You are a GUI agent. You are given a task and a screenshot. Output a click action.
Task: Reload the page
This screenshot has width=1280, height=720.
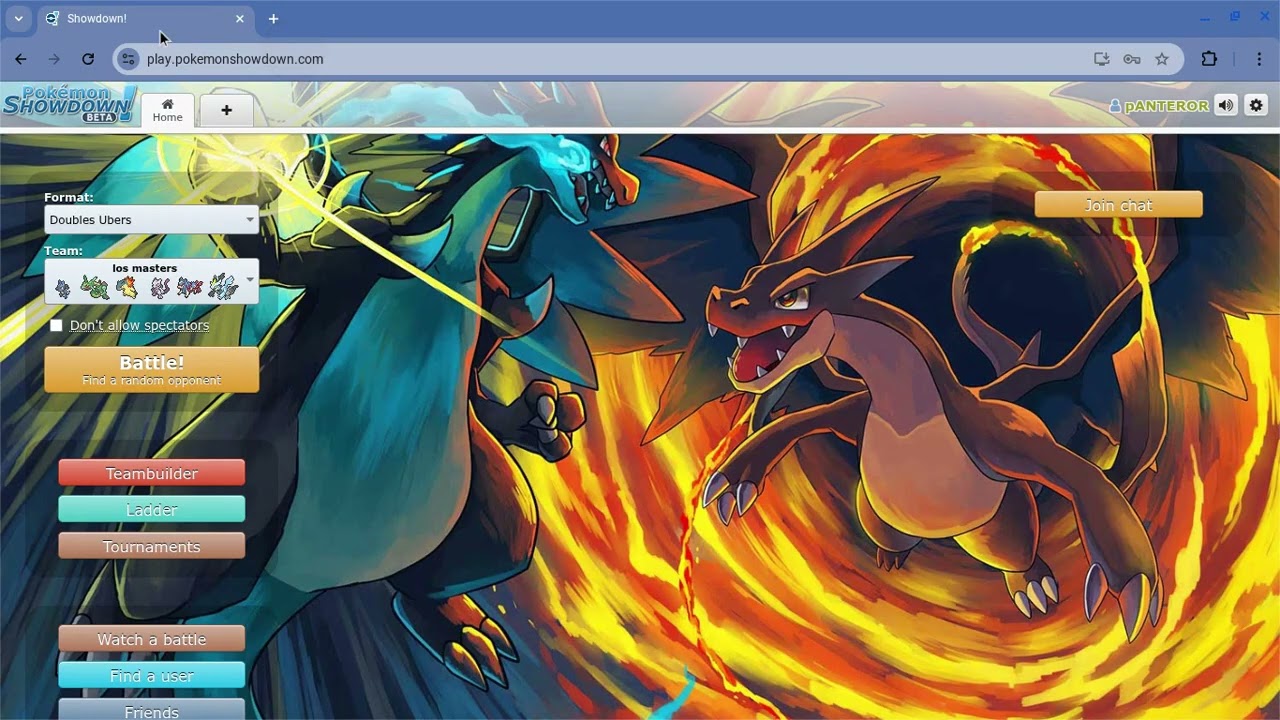pos(88,59)
